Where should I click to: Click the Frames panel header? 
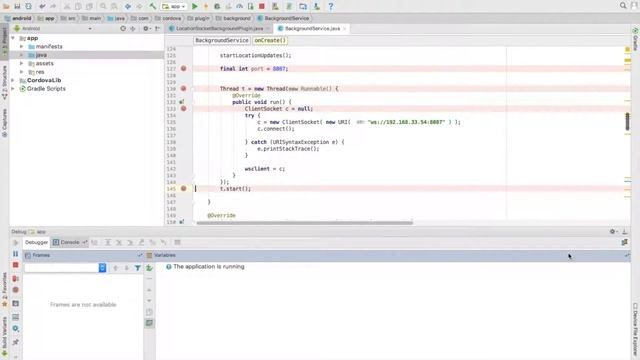83,255
